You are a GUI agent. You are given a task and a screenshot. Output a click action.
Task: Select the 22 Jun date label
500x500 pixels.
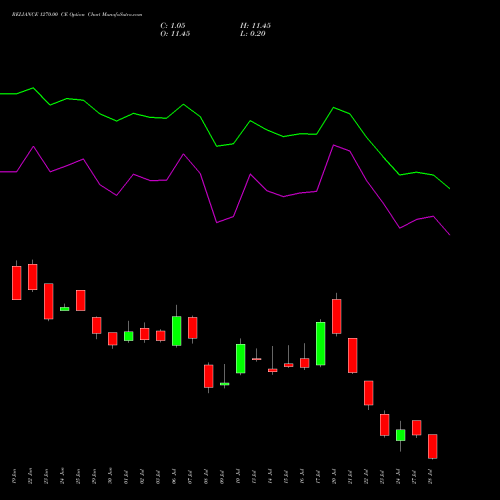coord(30,476)
